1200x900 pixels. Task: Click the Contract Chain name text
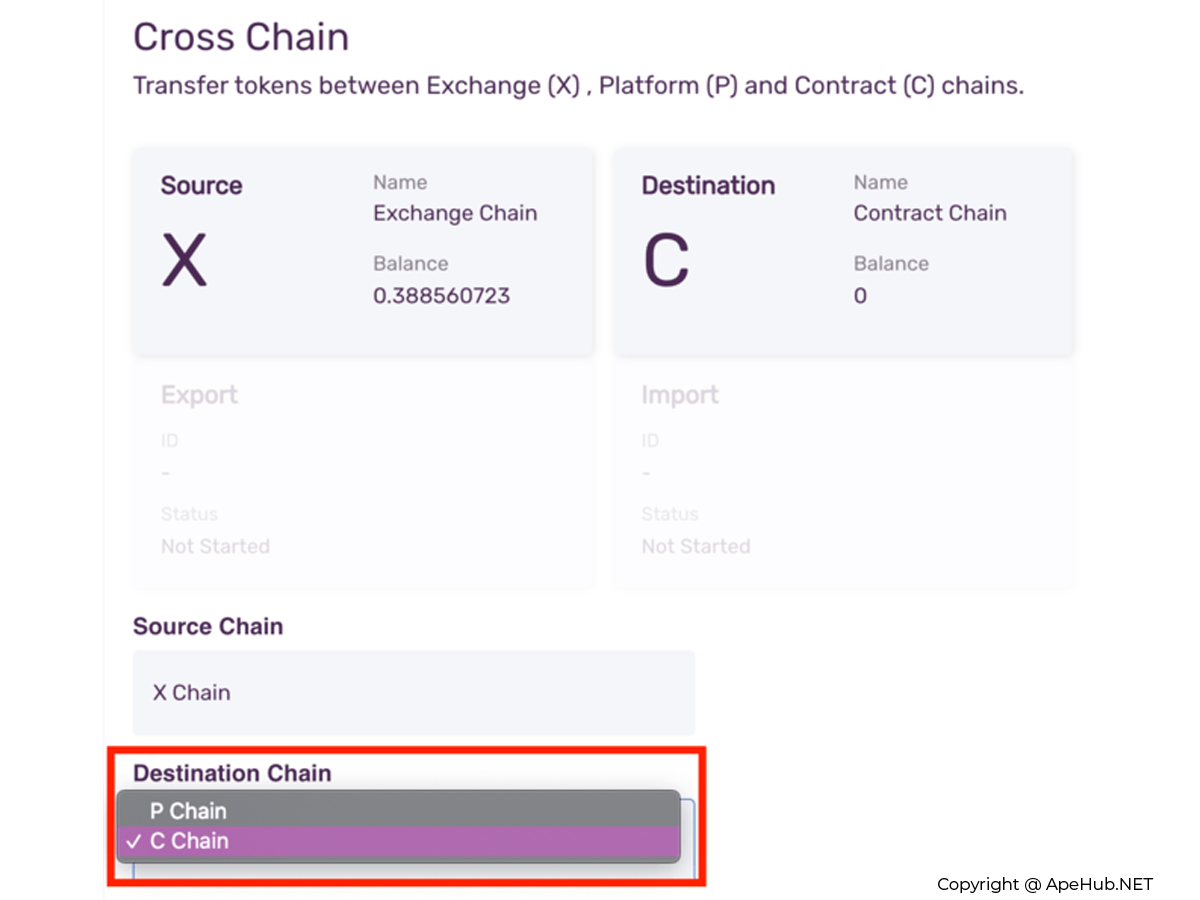930,213
